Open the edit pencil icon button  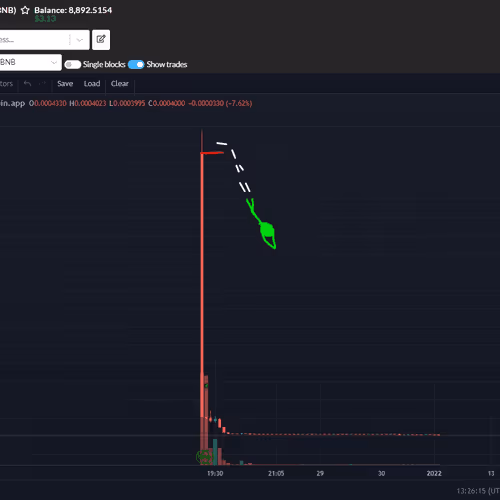coord(101,40)
